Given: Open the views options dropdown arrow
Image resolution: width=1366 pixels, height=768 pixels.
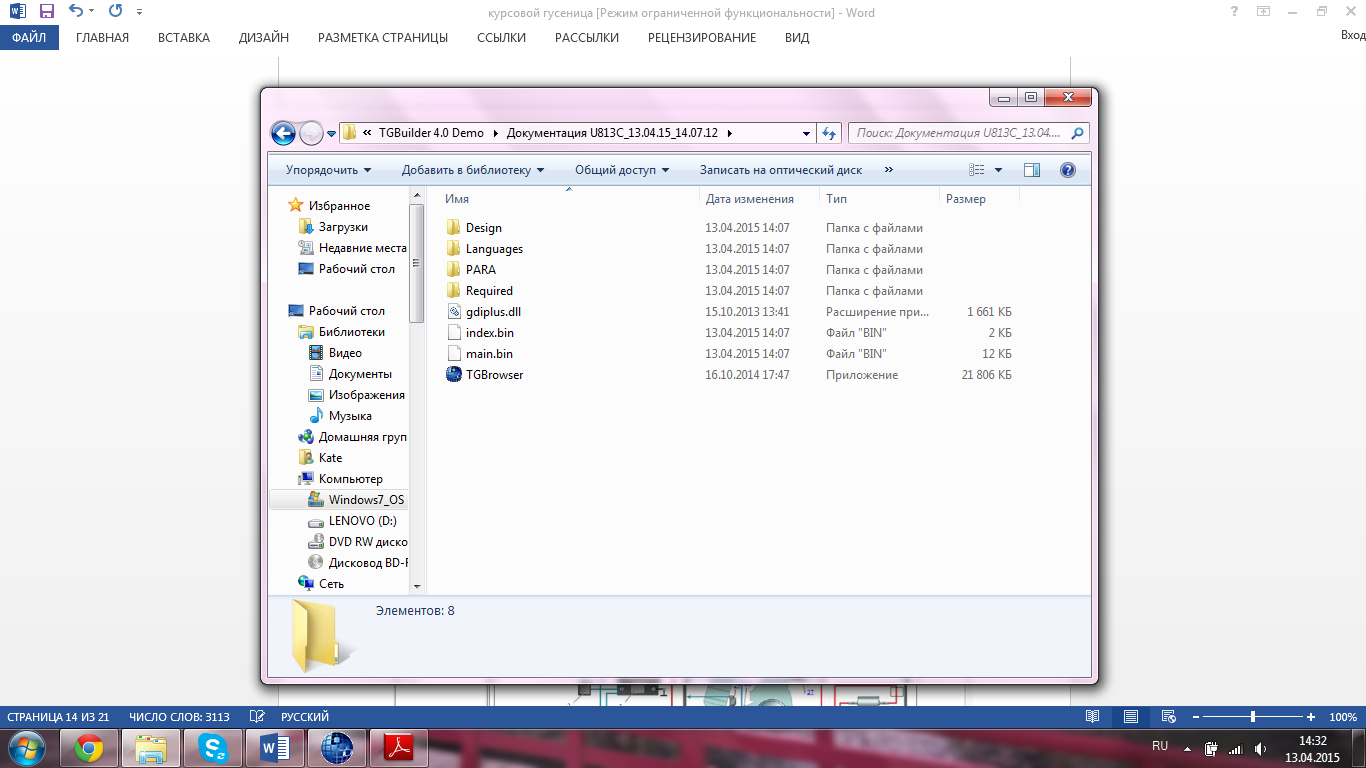Looking at the screenshot, I should coord(998,170).
